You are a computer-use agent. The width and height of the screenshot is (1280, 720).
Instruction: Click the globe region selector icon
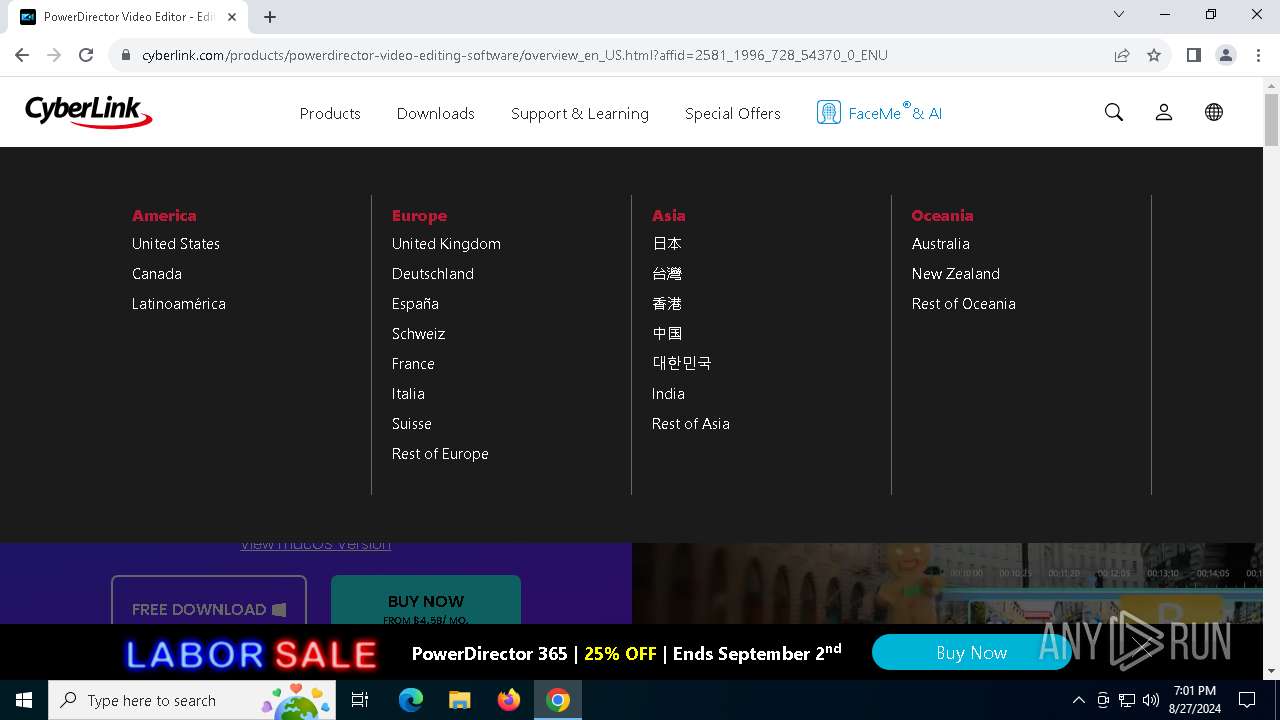click(x=1214, y=112)
